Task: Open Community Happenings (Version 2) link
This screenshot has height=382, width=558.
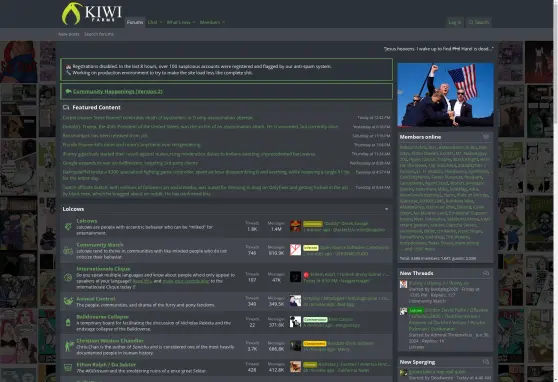Action: point(117,91)
